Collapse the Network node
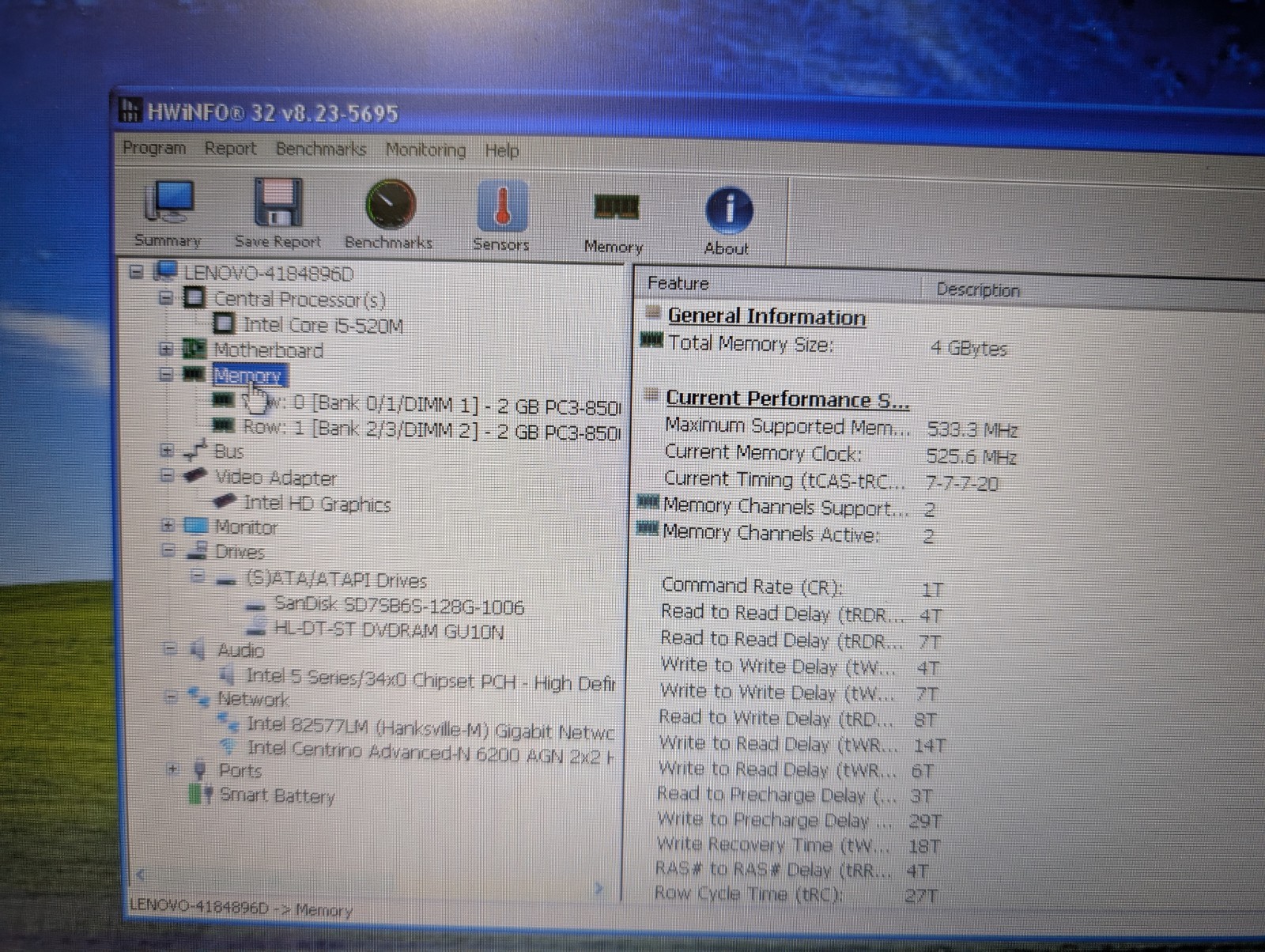Viewport: 1265px width, 952px height. coord(171,697)
